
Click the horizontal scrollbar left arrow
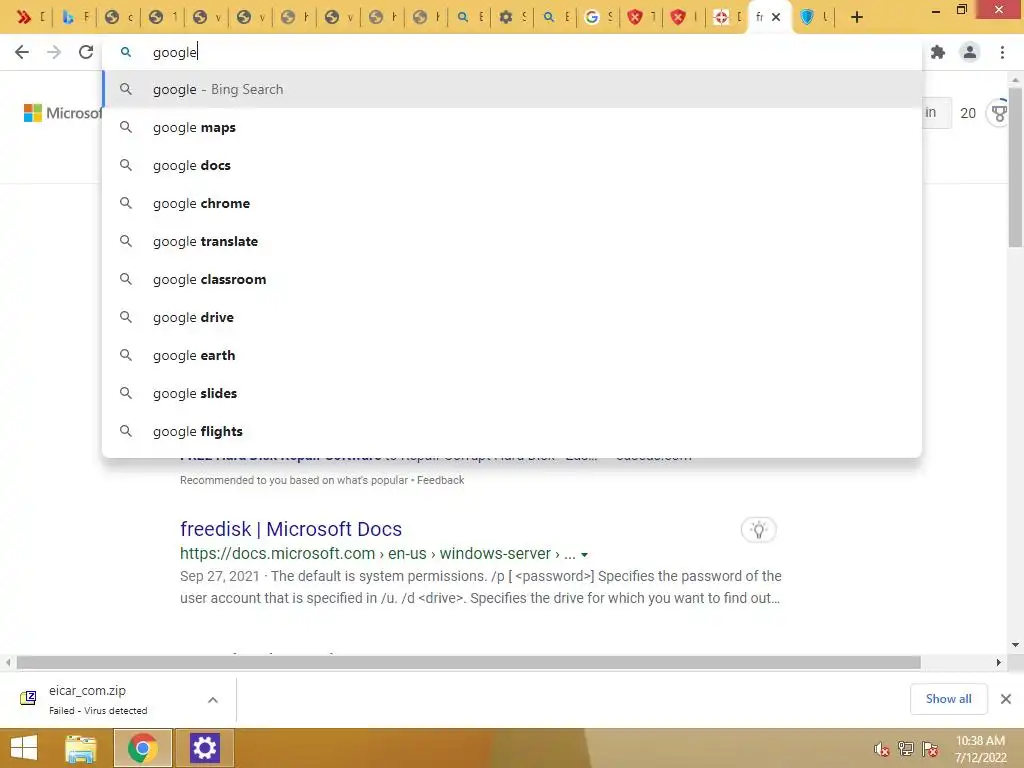coord(8,662)
